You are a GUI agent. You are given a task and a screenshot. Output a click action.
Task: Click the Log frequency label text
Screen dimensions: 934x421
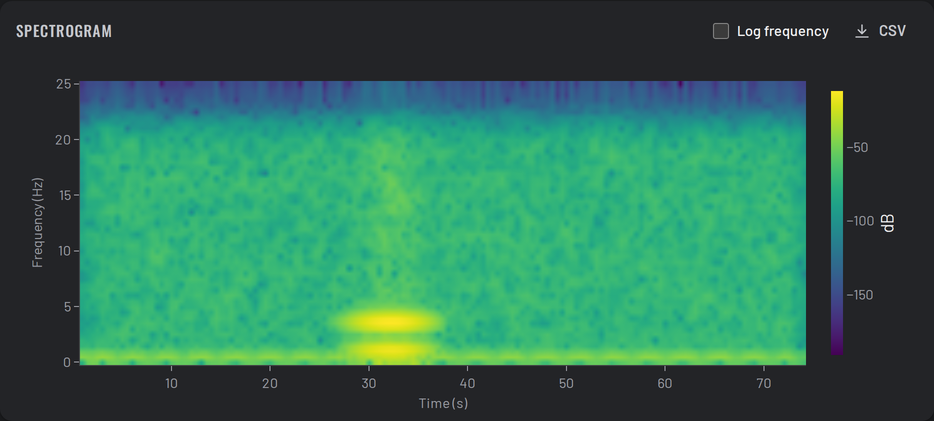pyautogui.click(x=783, y=32)
